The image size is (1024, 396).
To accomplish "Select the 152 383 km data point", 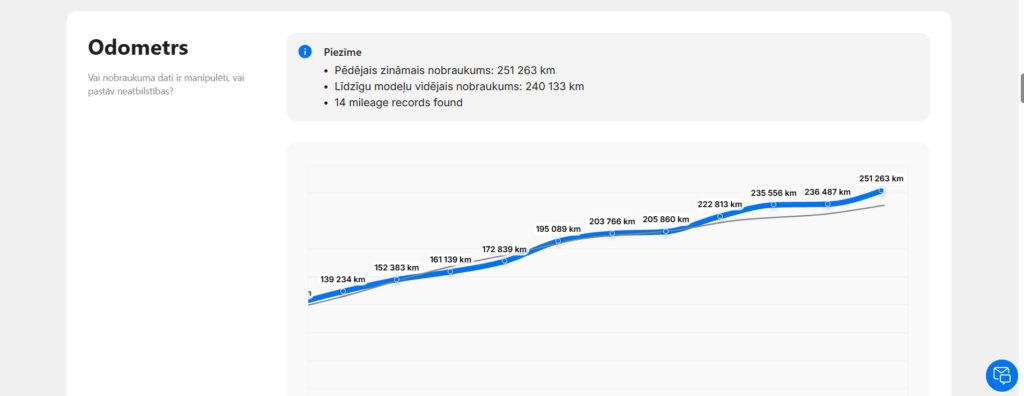I will 396,280.
